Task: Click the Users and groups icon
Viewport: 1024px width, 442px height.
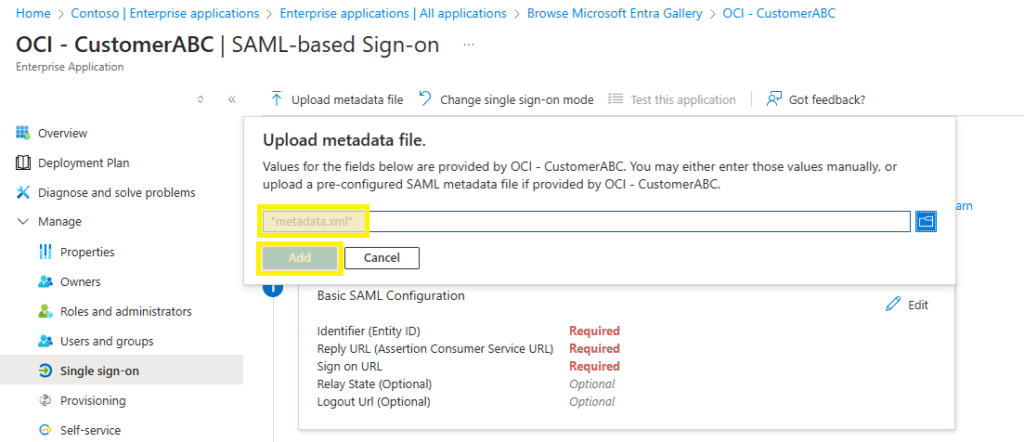Action: point(45,341)
